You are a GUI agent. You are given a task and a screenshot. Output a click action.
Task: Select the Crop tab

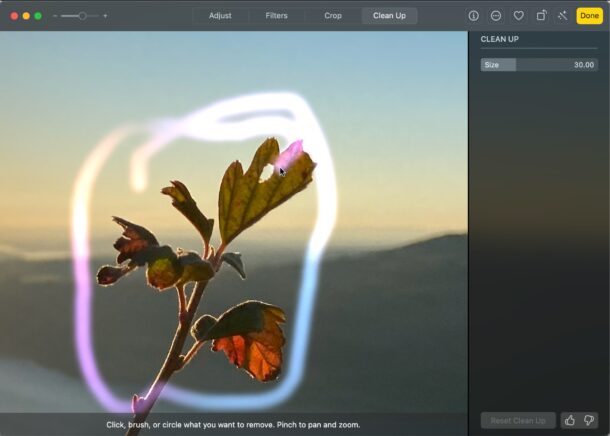tap(333, 16)
